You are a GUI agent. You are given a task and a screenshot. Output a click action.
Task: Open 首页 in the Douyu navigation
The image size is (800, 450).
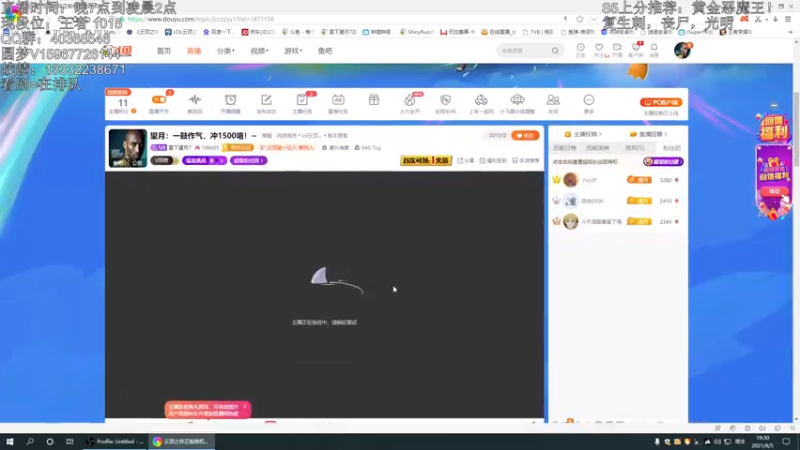[164, 51]
